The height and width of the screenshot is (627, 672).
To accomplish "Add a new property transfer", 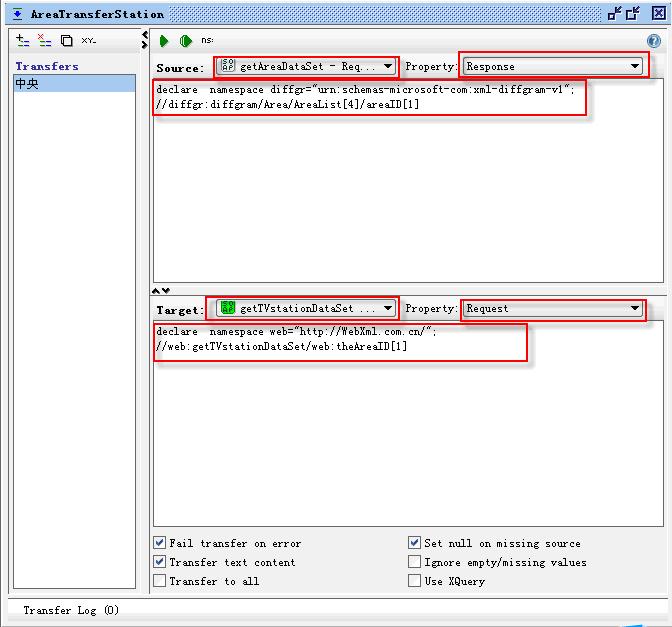I will tap(22, 40).
